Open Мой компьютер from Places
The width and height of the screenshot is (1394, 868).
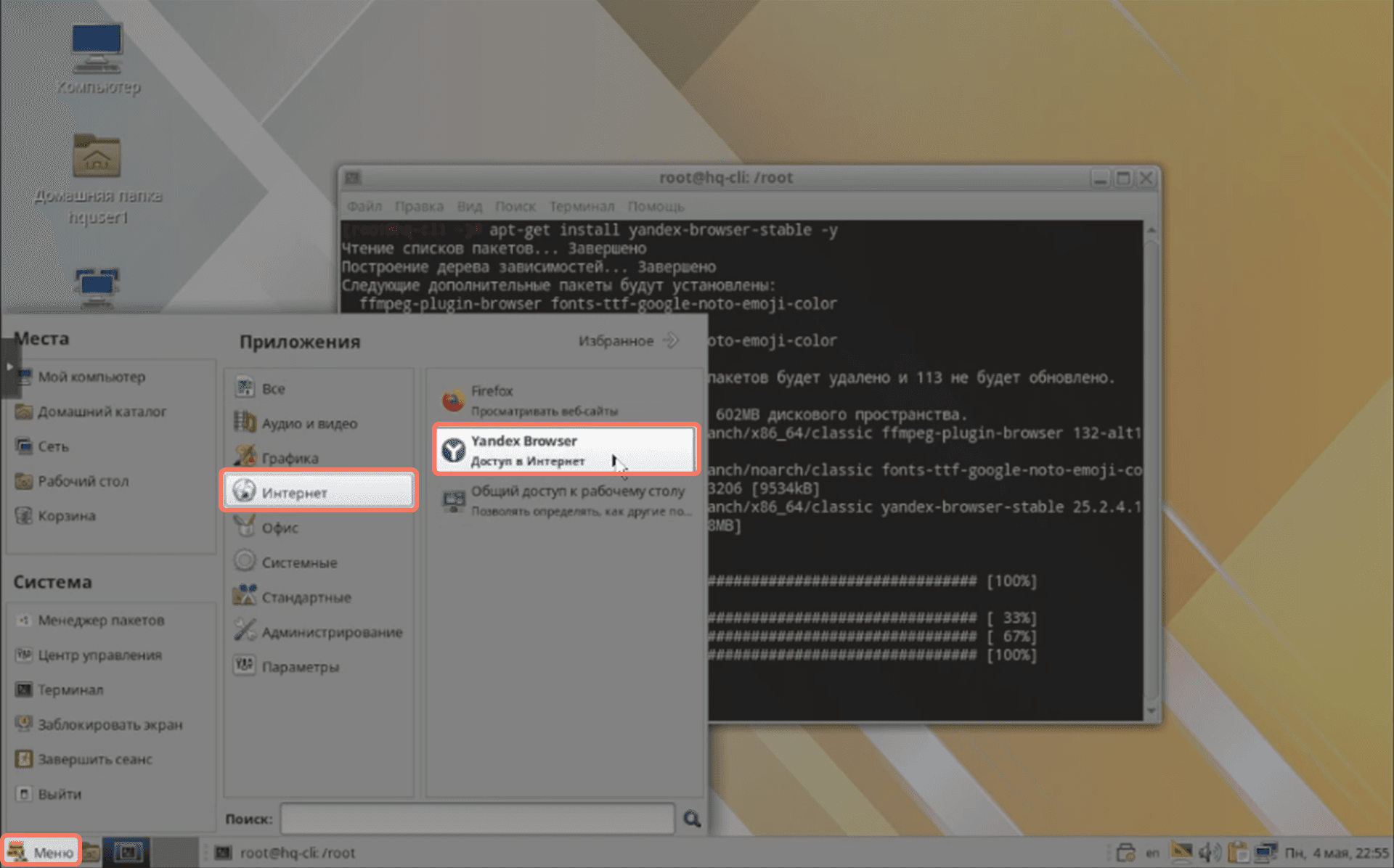point(112,377)
